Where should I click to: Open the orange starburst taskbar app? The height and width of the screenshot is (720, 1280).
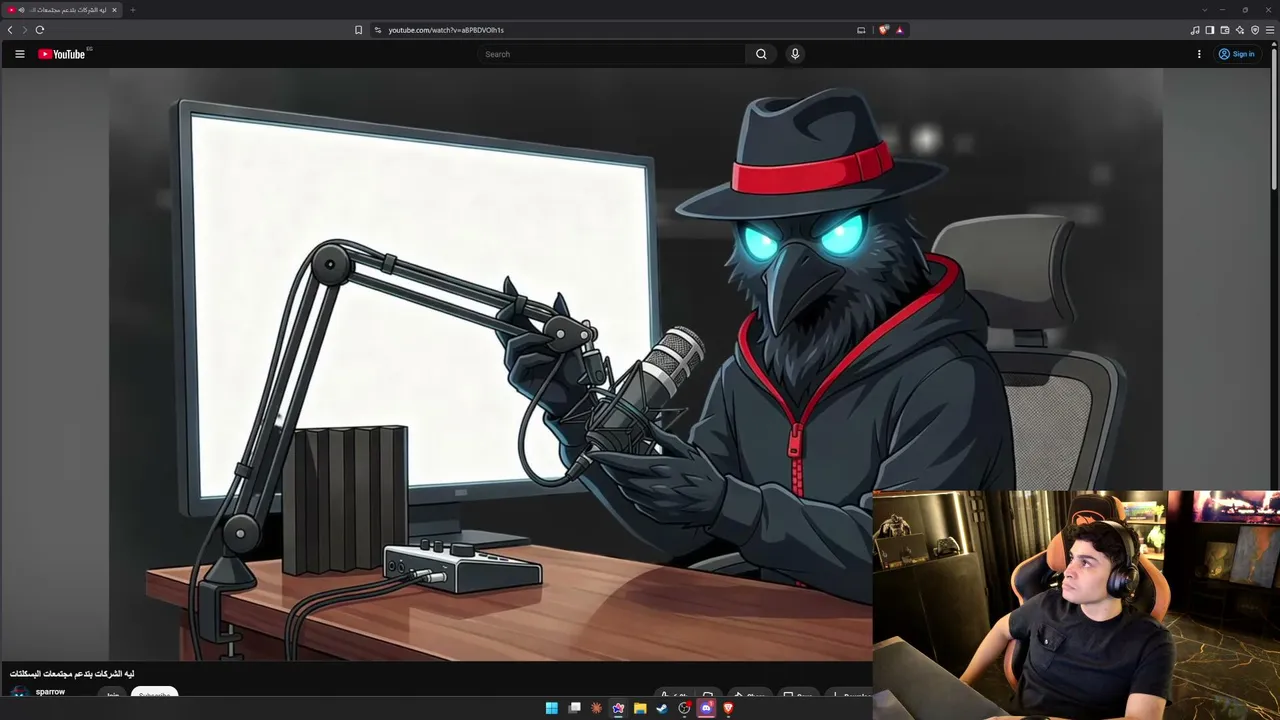click(x=596, y=708)
